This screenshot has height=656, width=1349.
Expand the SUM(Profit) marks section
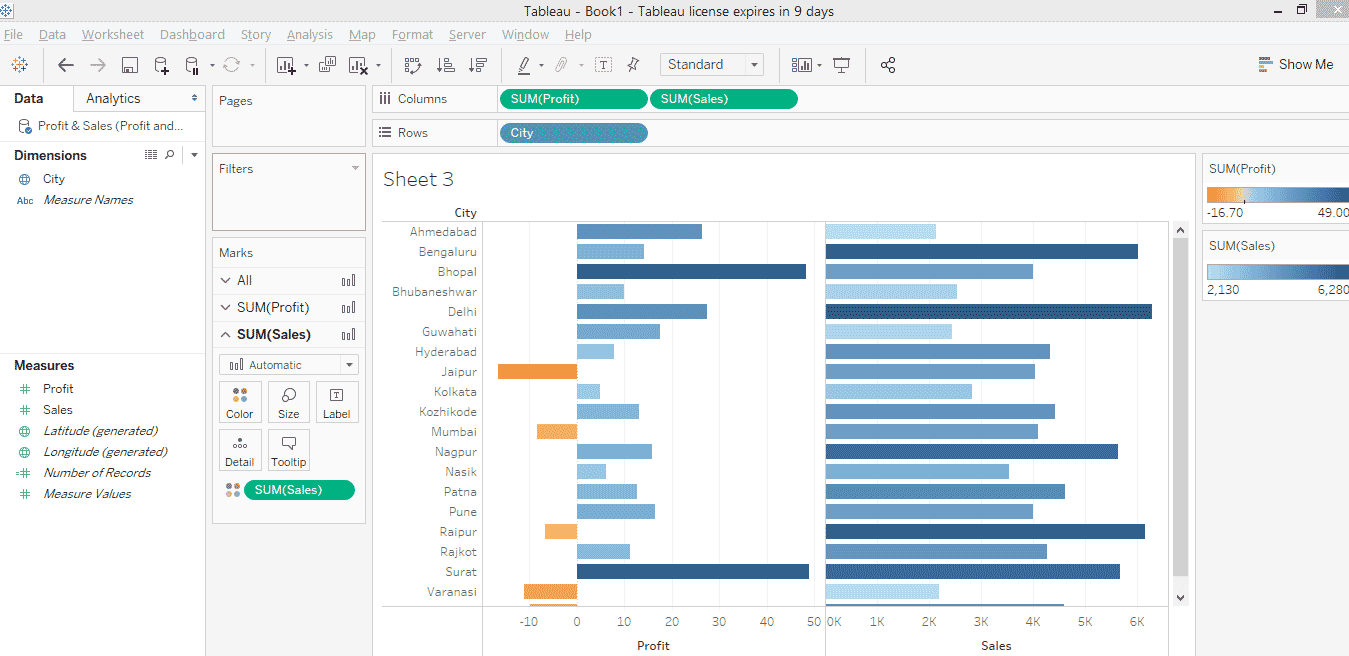(226, 307)
